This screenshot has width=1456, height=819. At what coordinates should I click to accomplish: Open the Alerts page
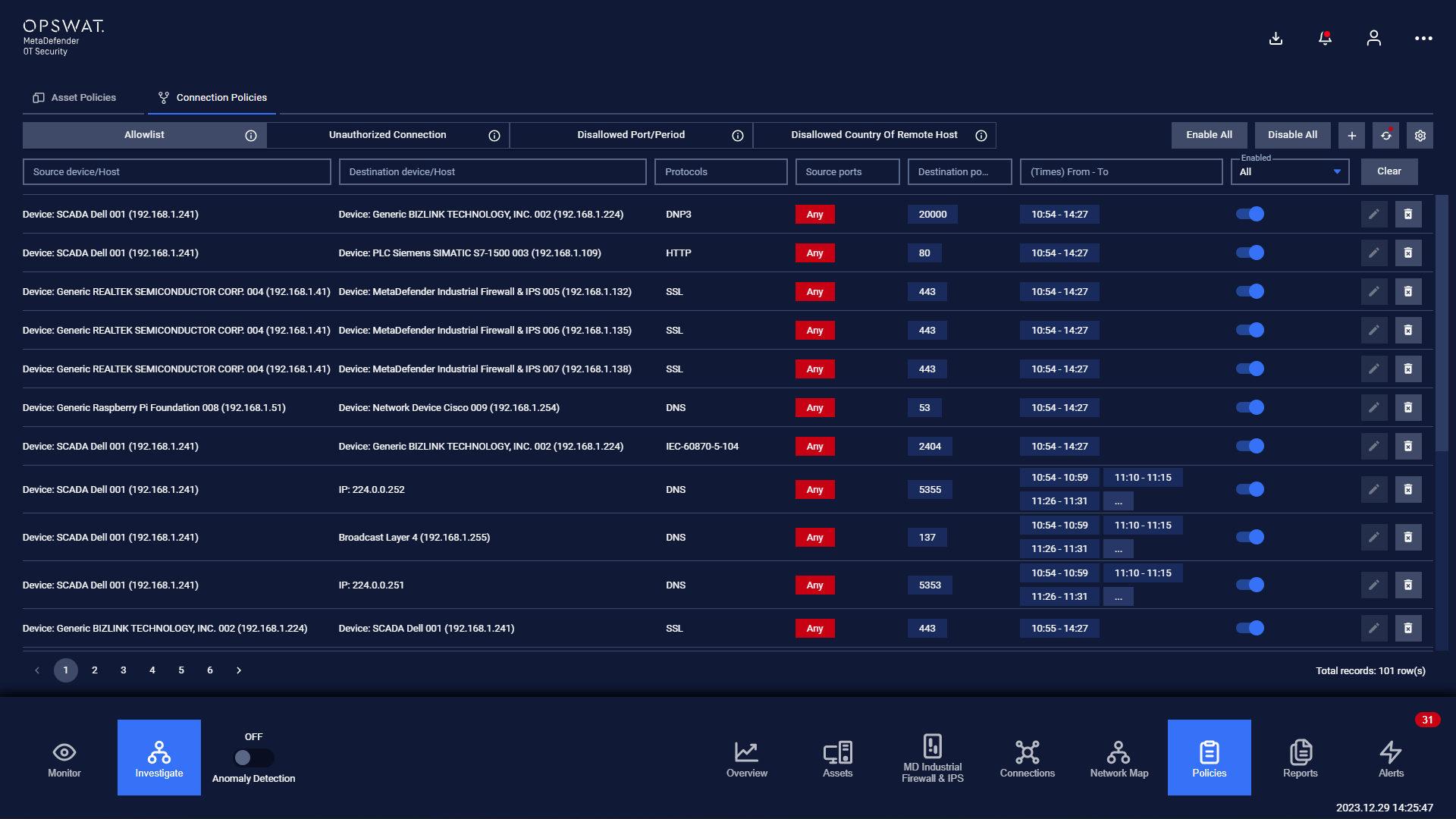(1392, 758)
